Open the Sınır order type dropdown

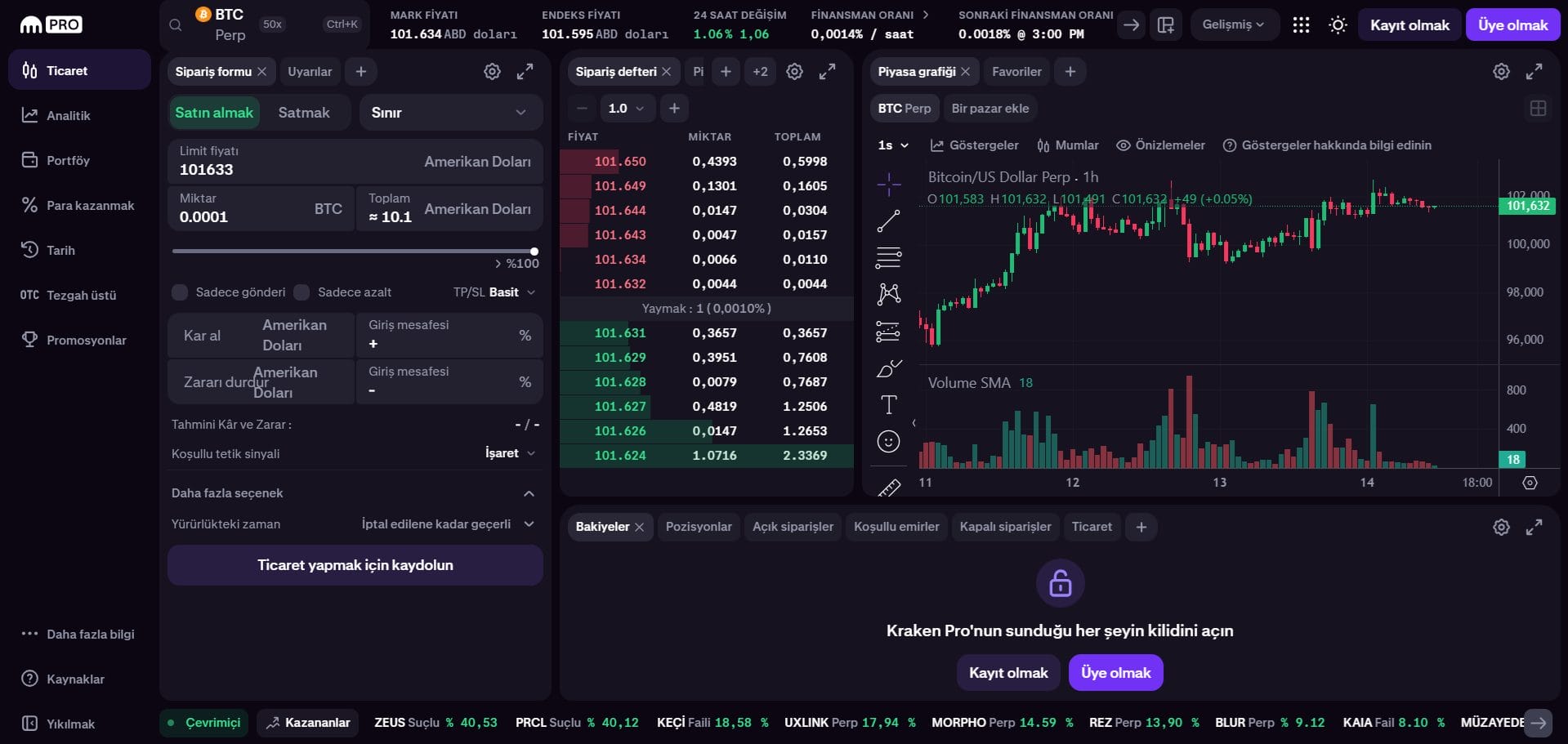[451, 113]
